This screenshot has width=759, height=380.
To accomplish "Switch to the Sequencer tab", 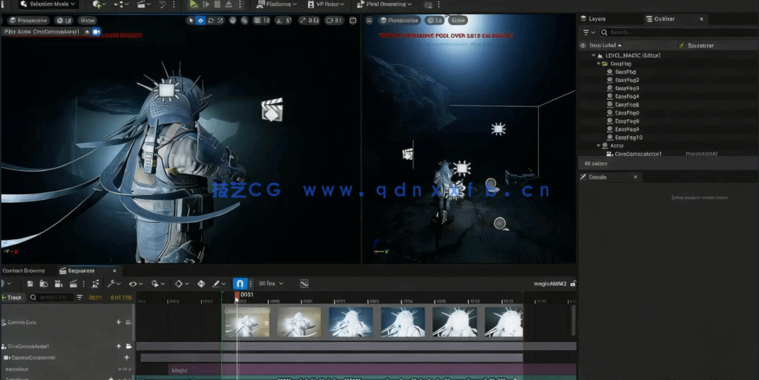I will click(x=81, y=271).
